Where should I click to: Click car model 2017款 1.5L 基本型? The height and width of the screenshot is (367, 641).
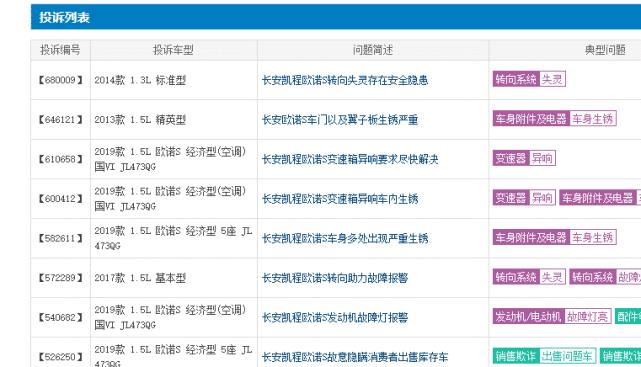pos(140,278)
